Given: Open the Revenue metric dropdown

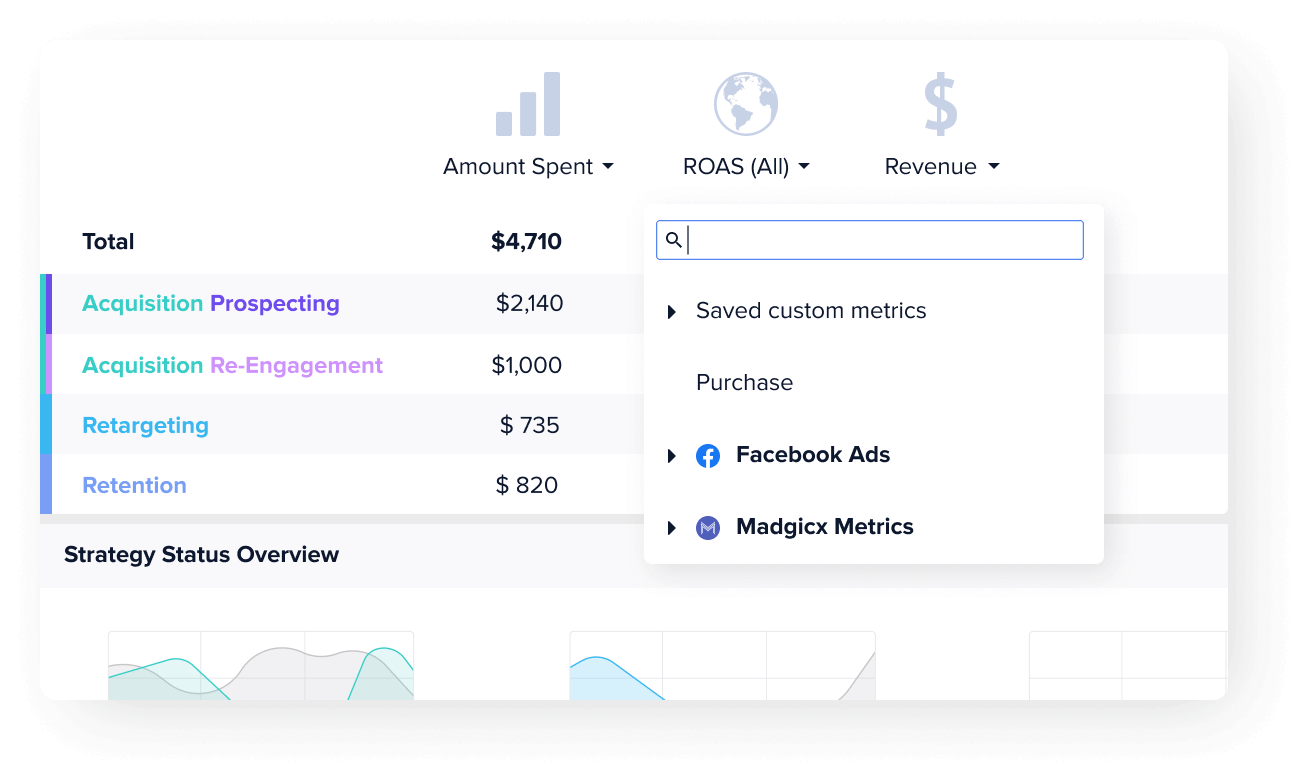Looking at the screenshot, I should click(942, 167).
